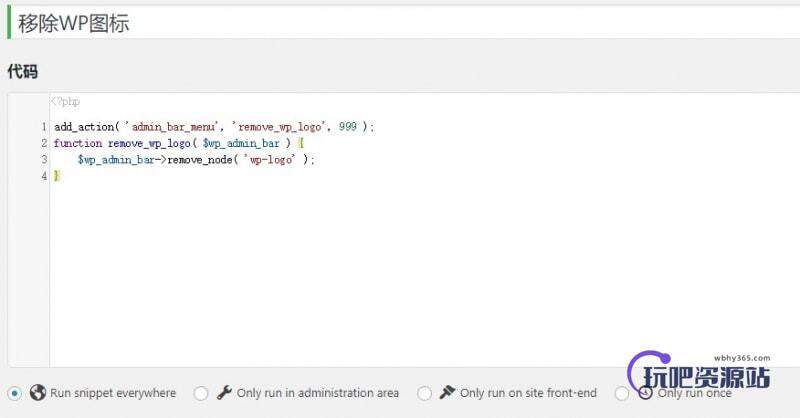Click code line 2 function remove_wp_logo
800x418 pixels.
coord(179,143)
